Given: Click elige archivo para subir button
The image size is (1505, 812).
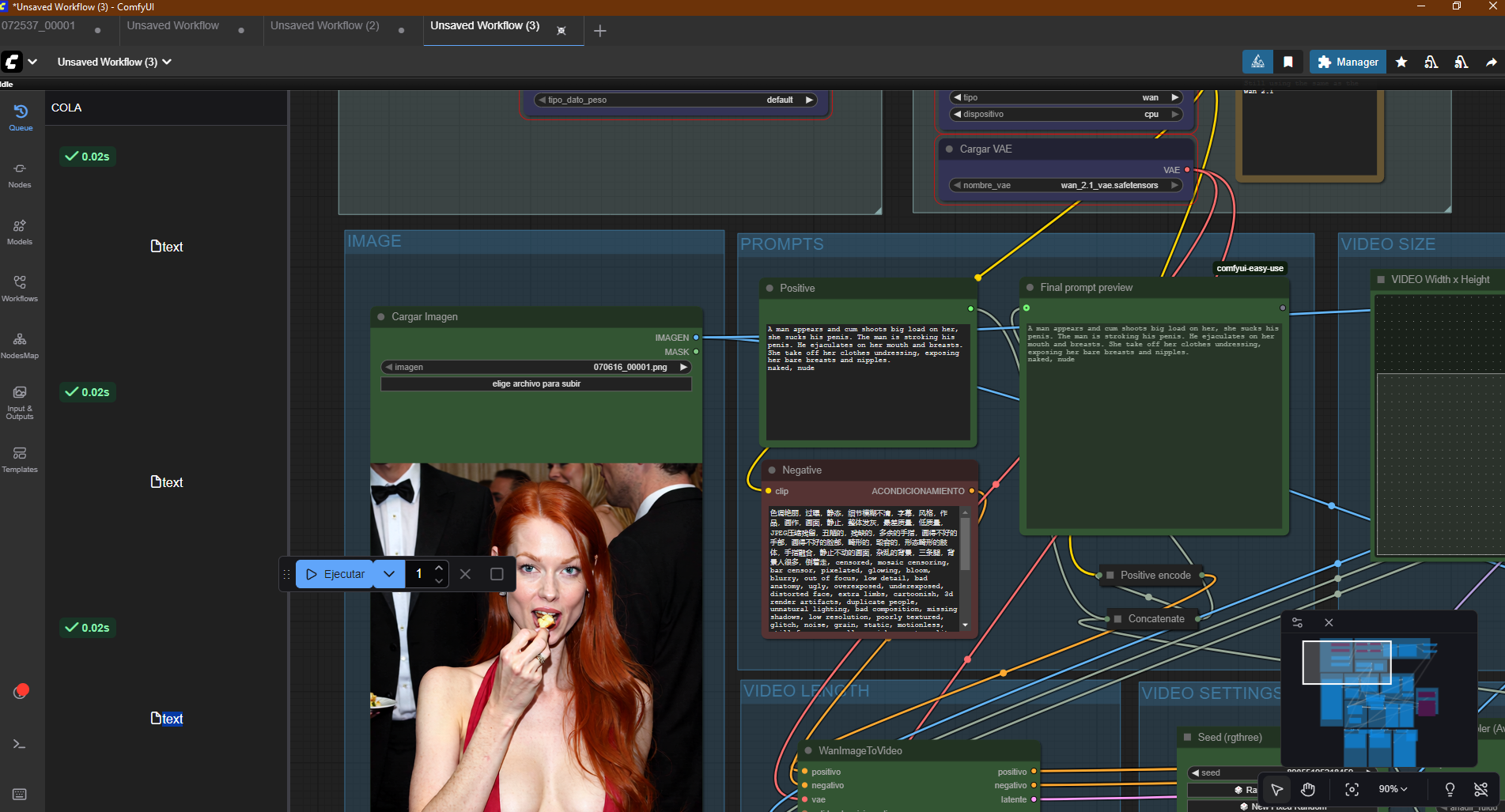Looking at the screenshot, I should (536, 383).
